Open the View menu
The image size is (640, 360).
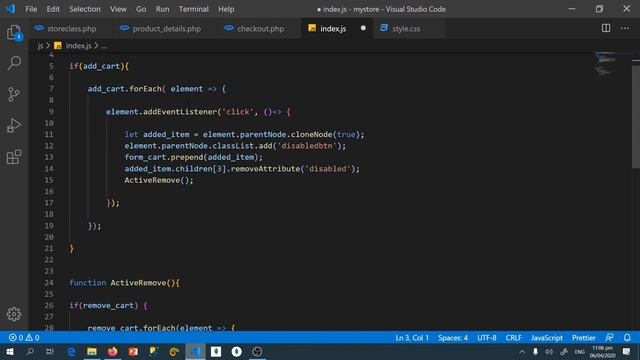(118, 9)
